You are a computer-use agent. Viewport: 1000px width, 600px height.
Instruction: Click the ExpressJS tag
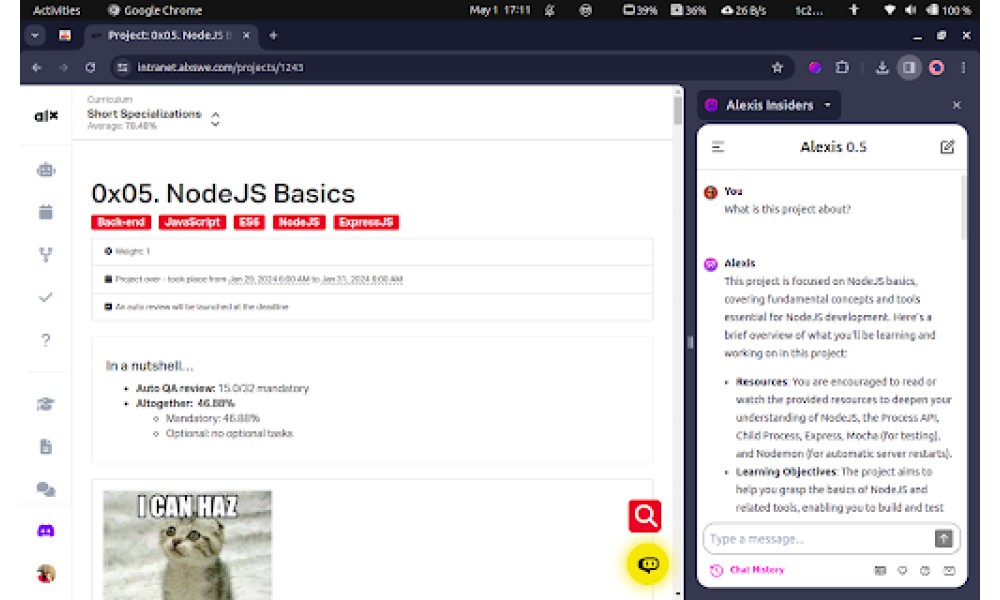[x=366, y=223]
